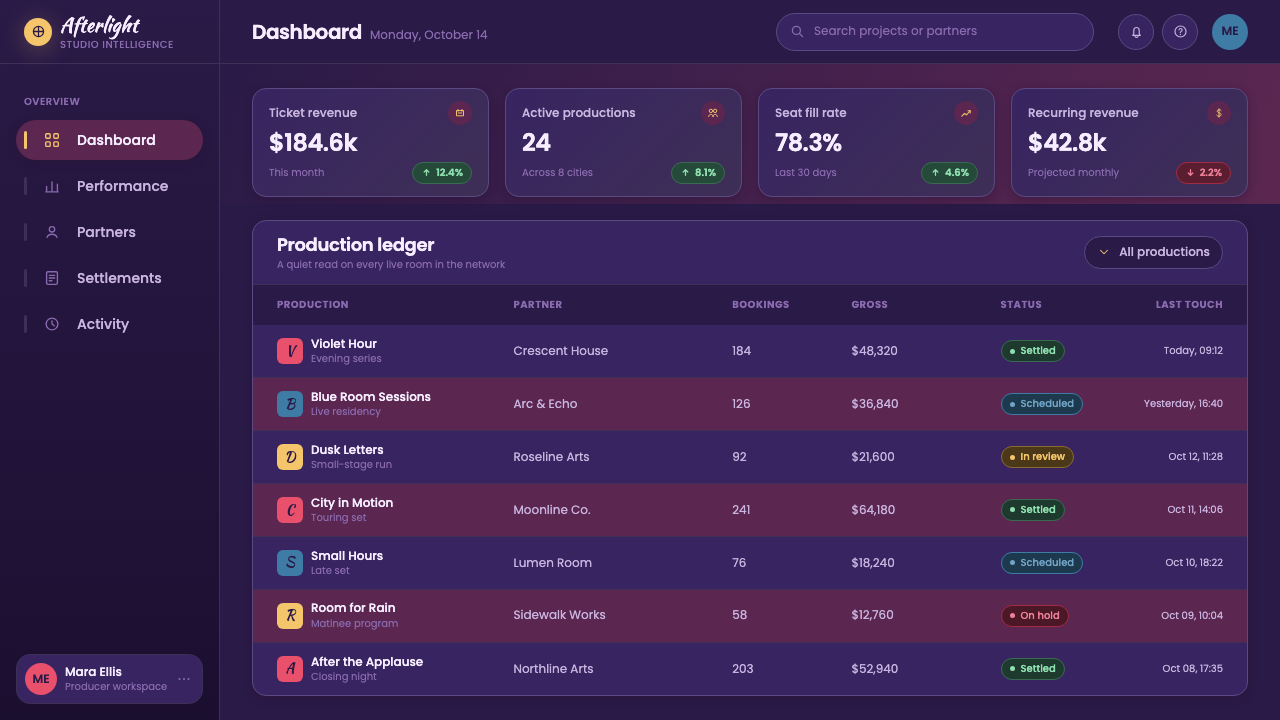Click partner Lumen Room
1280x720 pixels.
click(553, 563)
